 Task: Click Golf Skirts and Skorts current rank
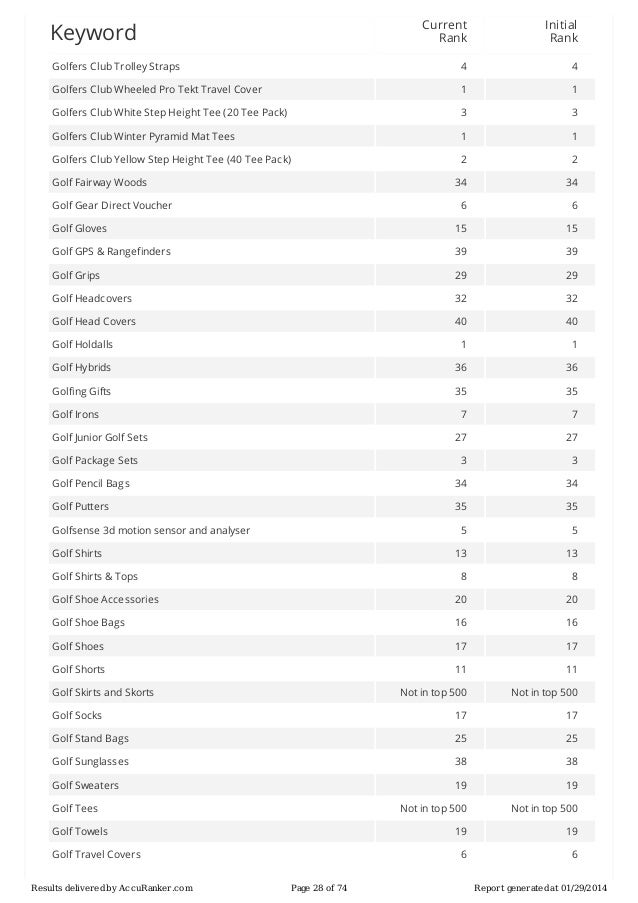[x=433, y=692]
